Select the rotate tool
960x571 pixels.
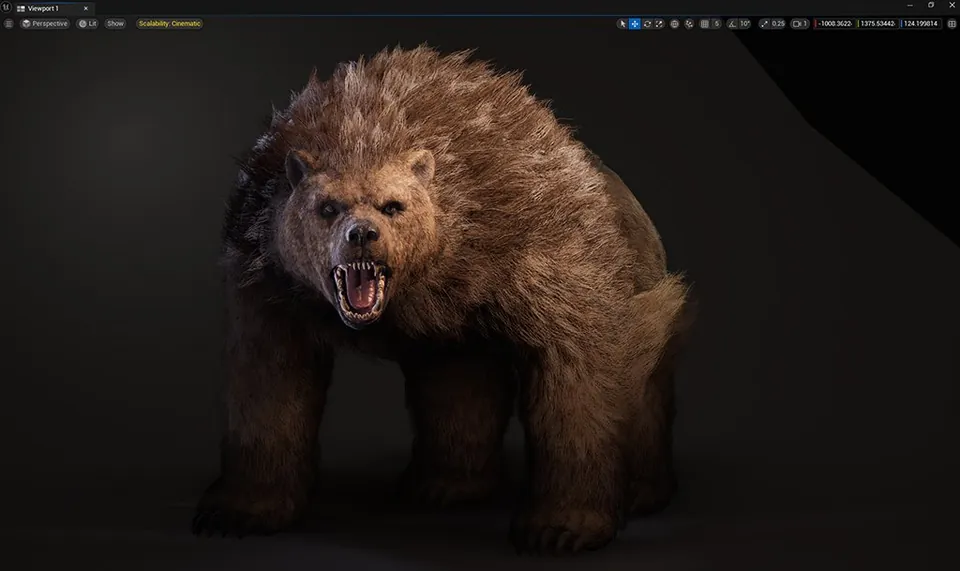(647, 24)
